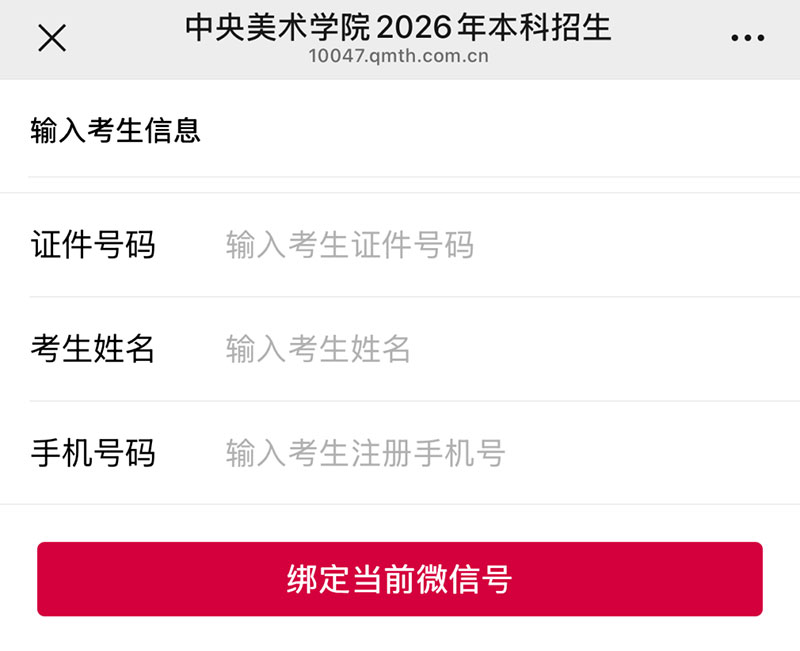Tap the 考生姓名 label text
This screenshot has height=651, width=800.
tap(93, 349)
